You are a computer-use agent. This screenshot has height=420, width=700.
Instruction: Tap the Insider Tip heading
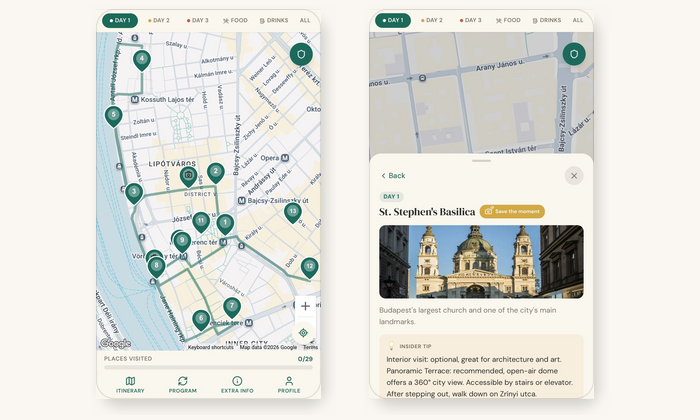pyautogui.click(x=415, y=346)
